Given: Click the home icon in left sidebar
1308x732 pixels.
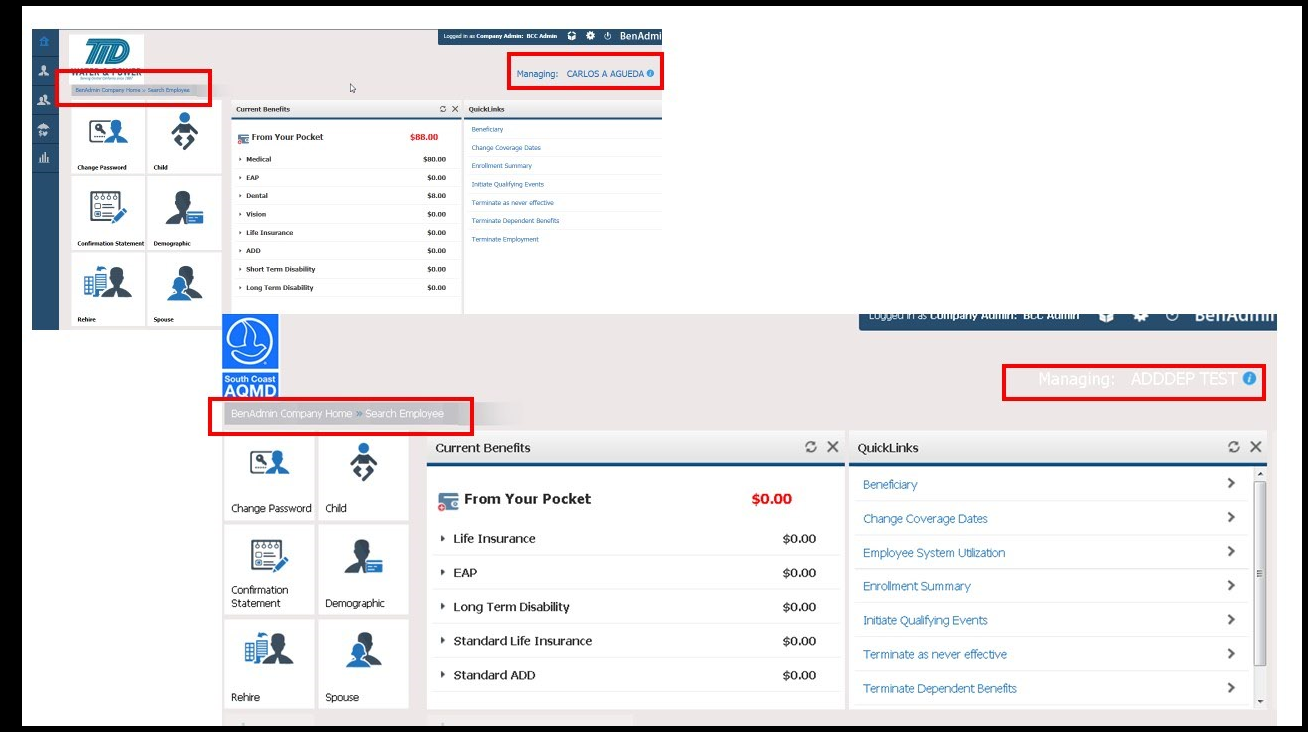Looking at the screenshot, I should pos(44,42).
